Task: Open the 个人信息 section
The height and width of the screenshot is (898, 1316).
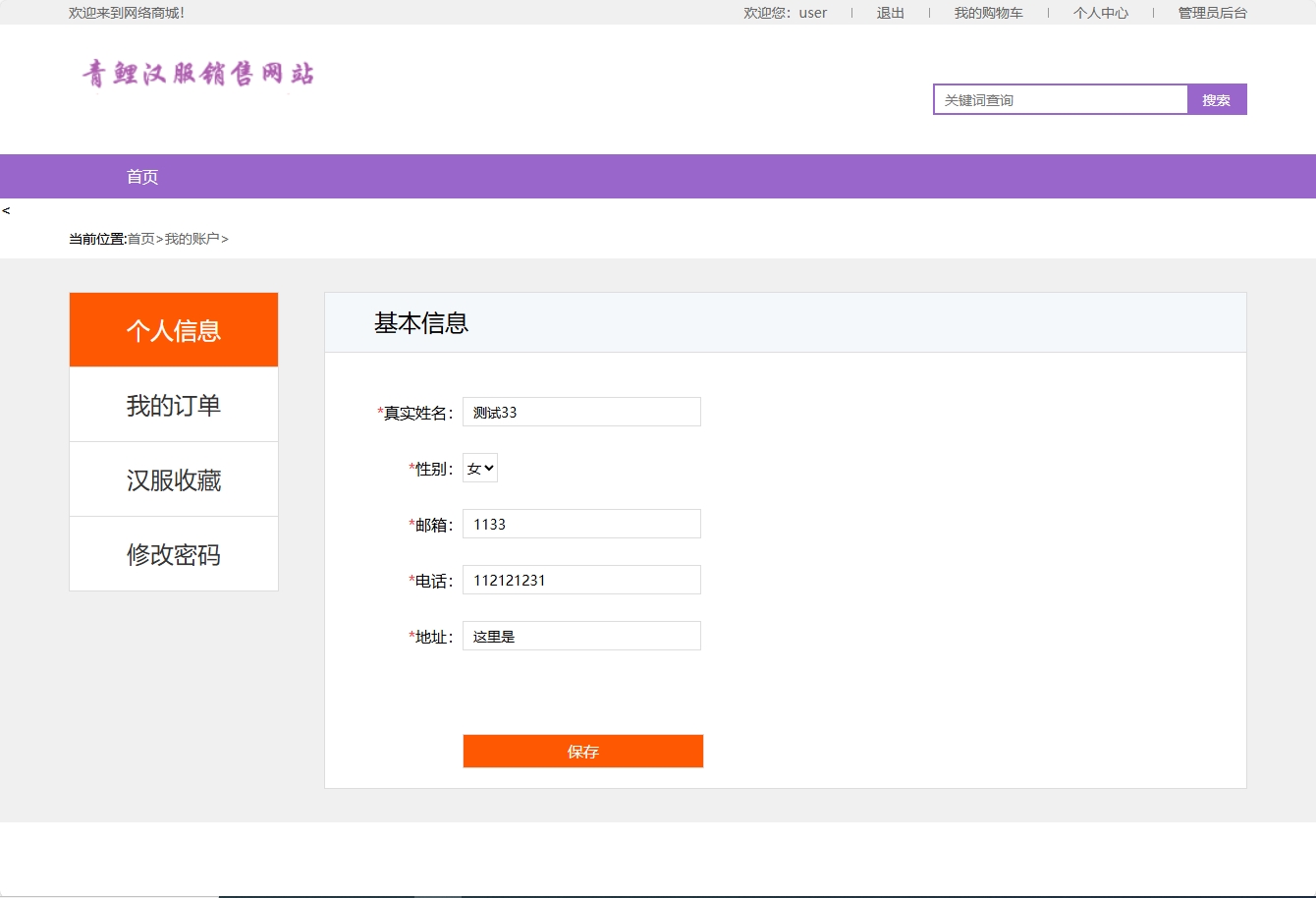Action: click(x=173, y=329)
